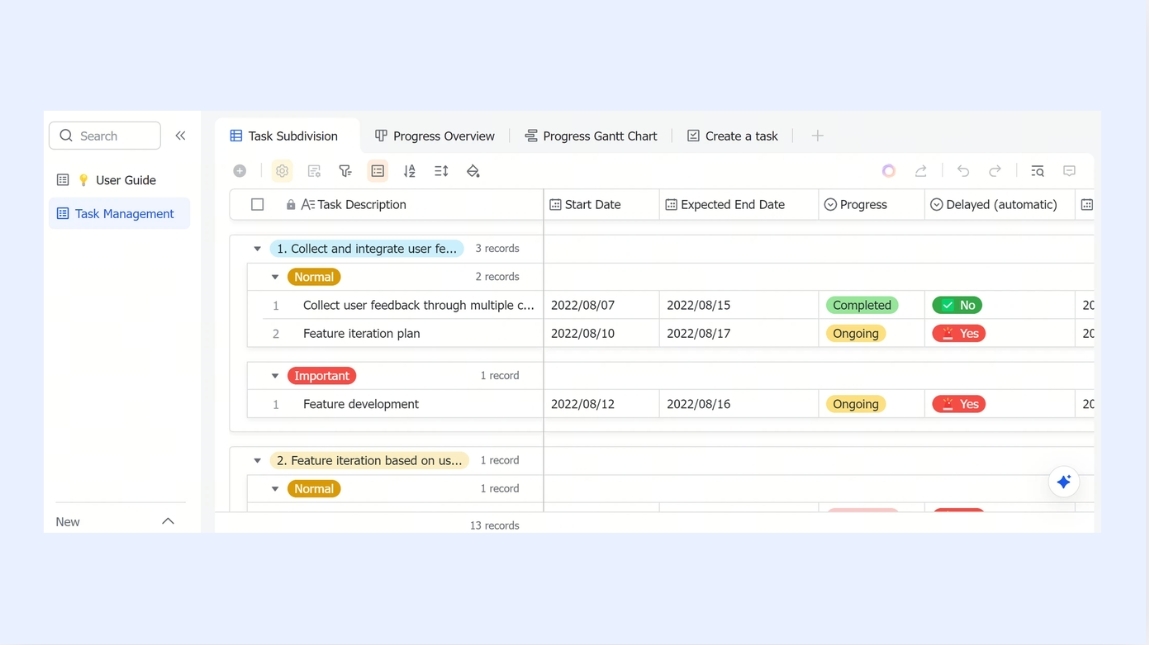Click the Start Date column header
This screenshot has height=645, width=1149.
[602, 204]
